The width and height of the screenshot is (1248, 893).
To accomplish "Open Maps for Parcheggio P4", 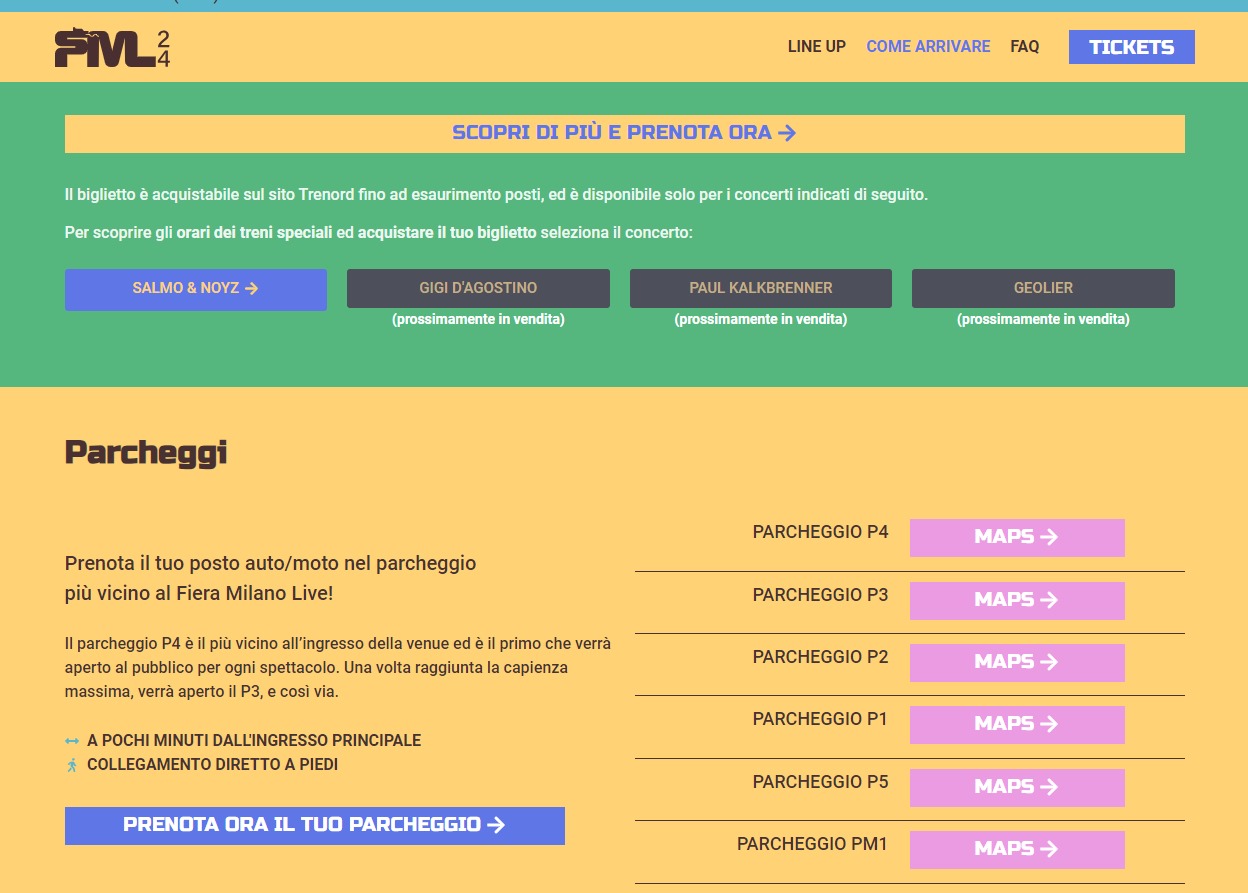I will point(1016,537).
